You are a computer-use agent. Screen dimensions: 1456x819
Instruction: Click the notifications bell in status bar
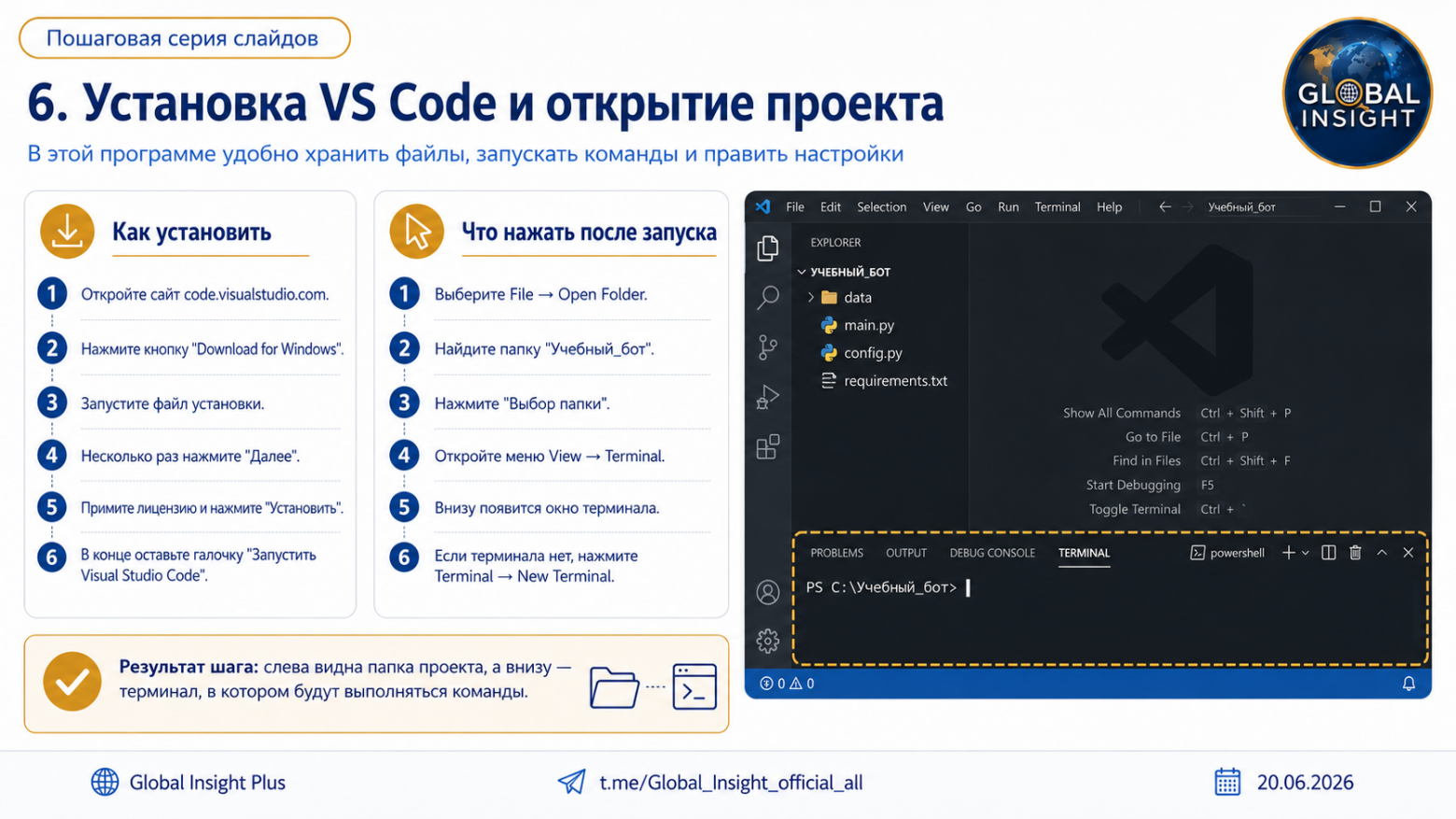tap(1408, 684)
